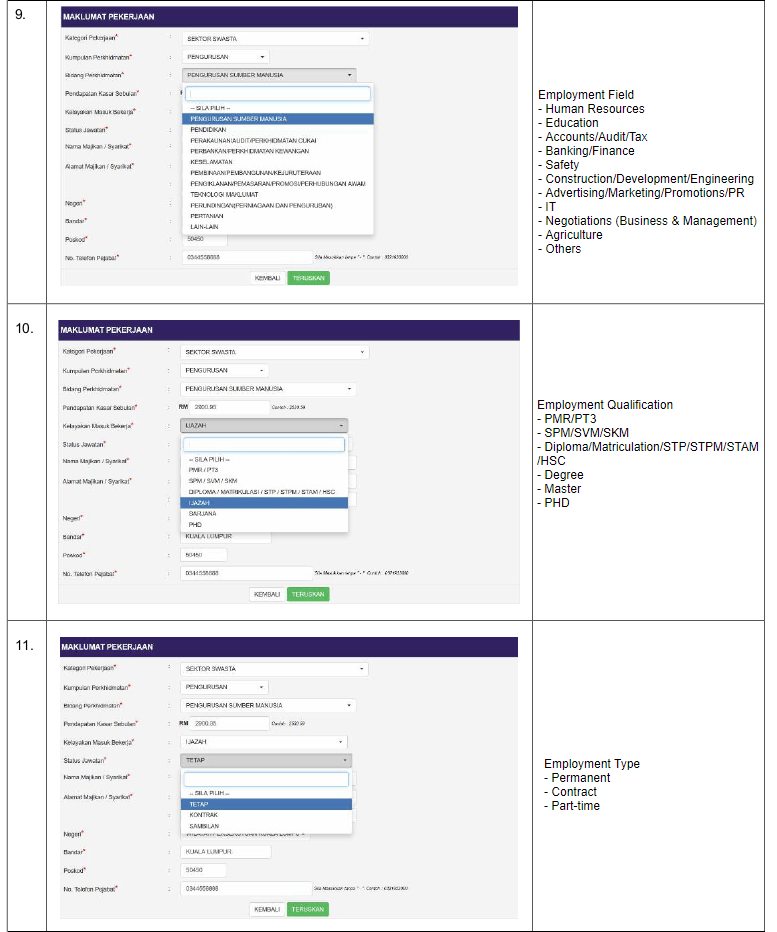Image resolution: width=777 pixels, height=932 pixels.
Task: Click TERUSKAN button in step 9 form
Action: pyautogui.click(x=308, y=278)
